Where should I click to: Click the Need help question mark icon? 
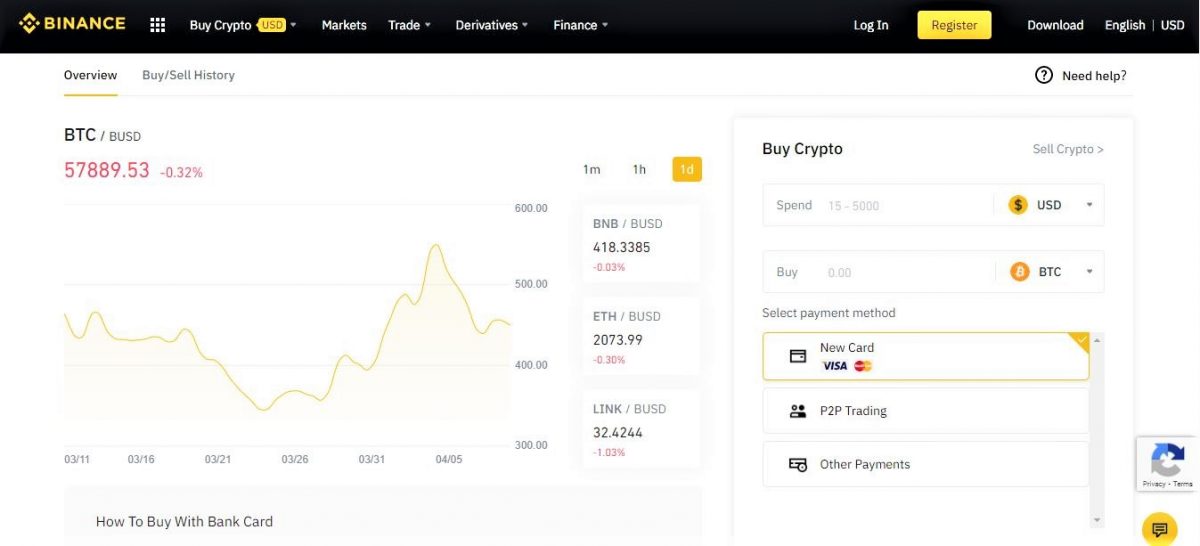coord(1044,75)
